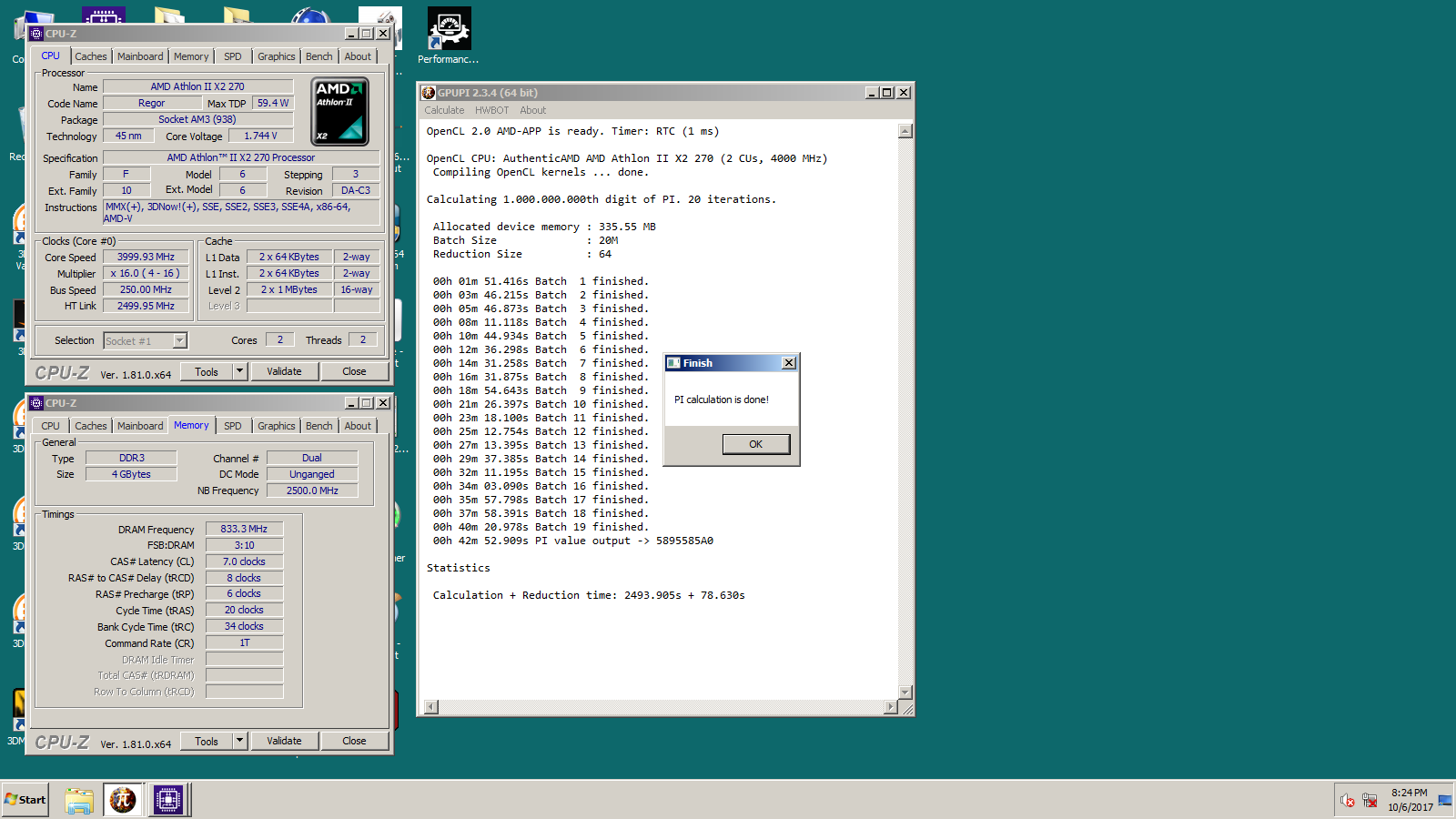Open About tab in upper CPU-Z
Screen dimensions: 1456x819
click(x=358, y=56)
